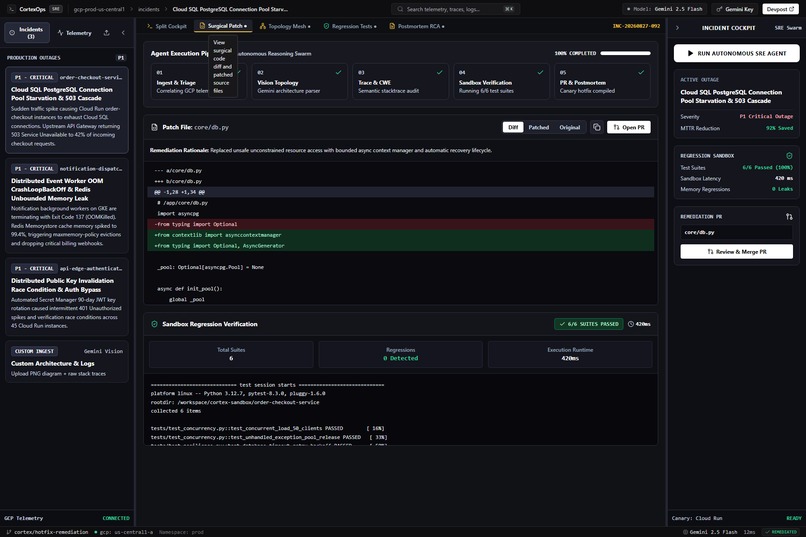This screenshot has height=537, width=806.
Task: Run the Autonomous SRE Agent
Action: pyautogui.click(x=737, y=53)
